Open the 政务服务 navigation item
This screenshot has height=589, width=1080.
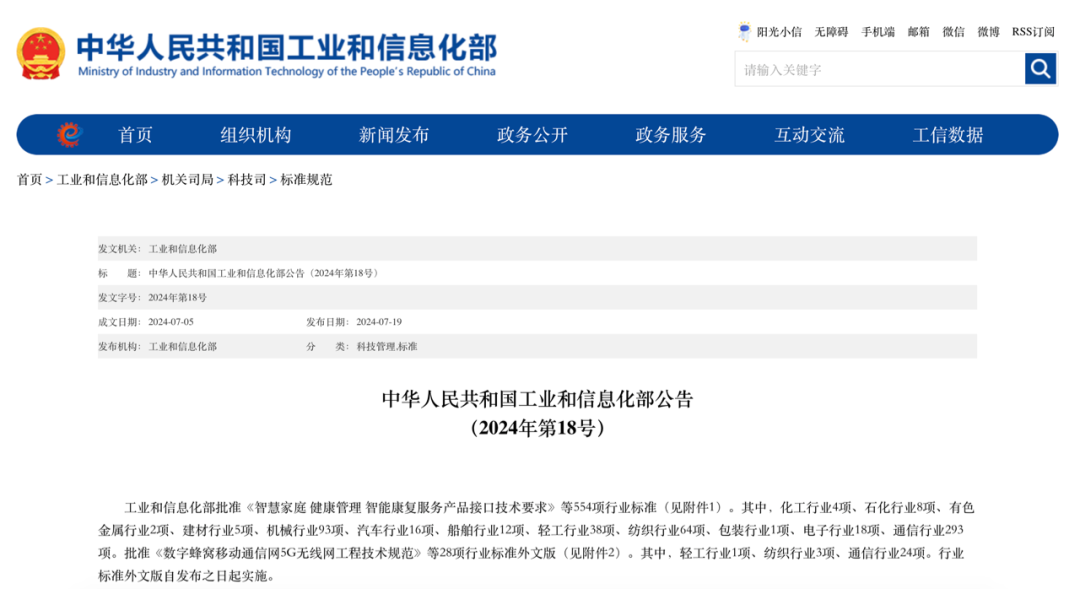(x=671, y=135)
